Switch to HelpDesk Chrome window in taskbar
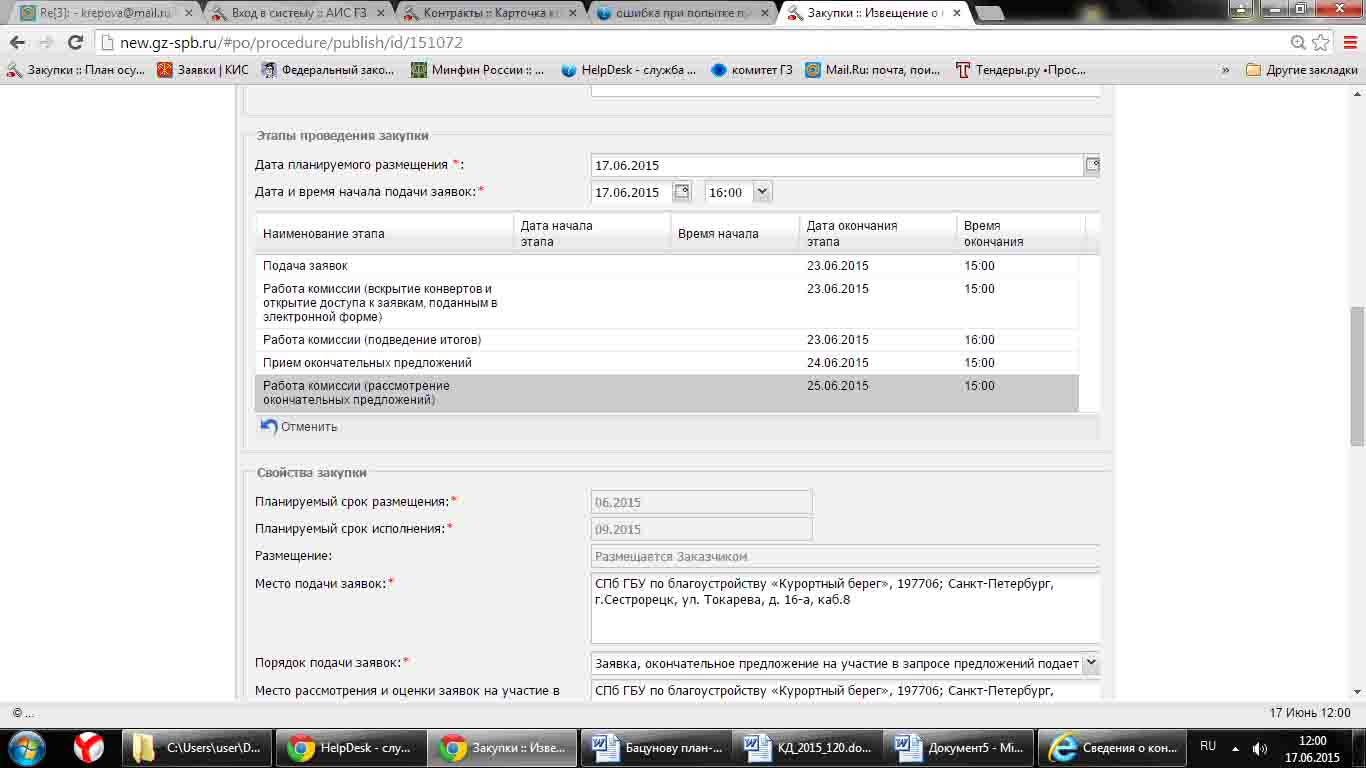 pos(349,747)
